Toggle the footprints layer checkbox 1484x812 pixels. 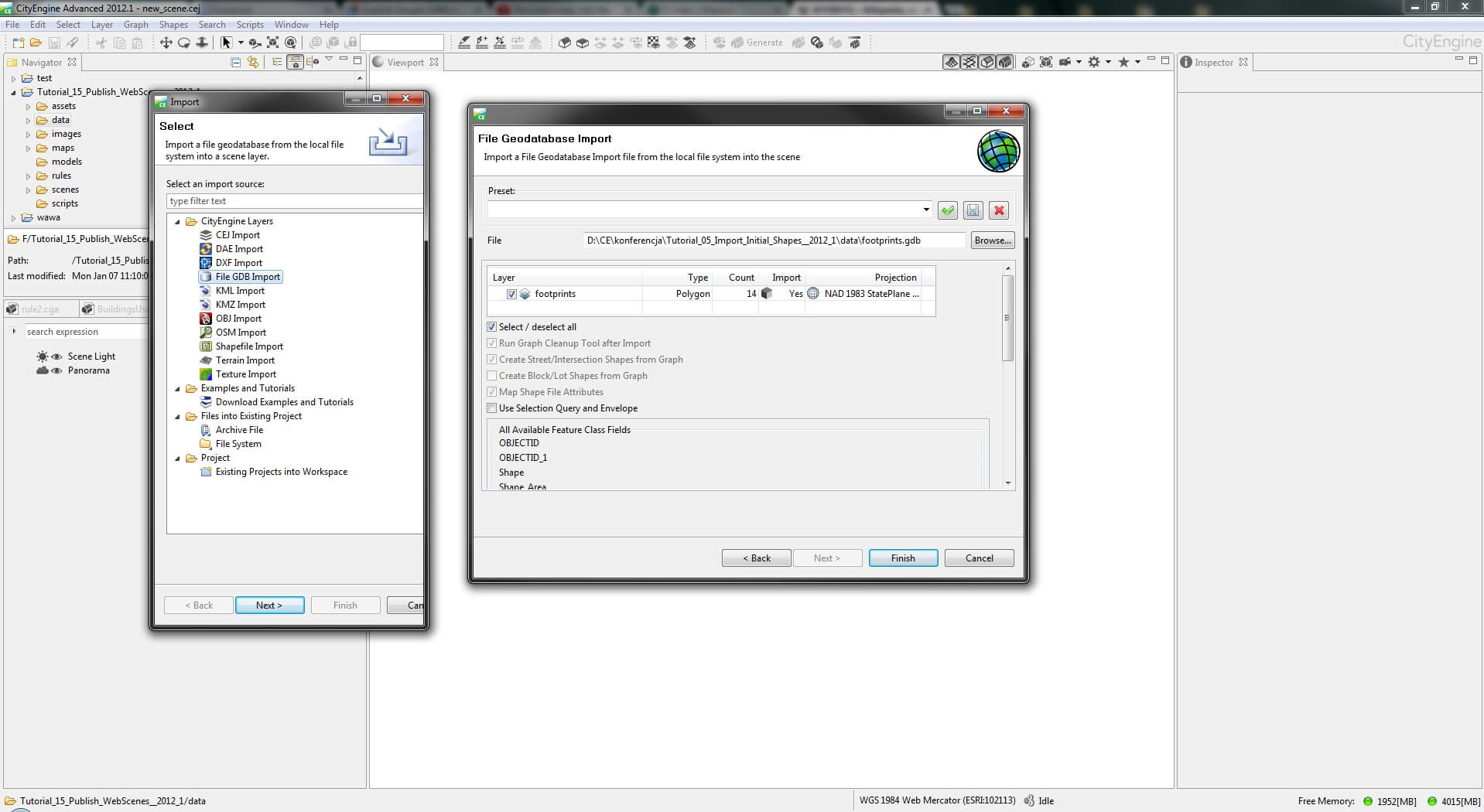coord(511,294)
